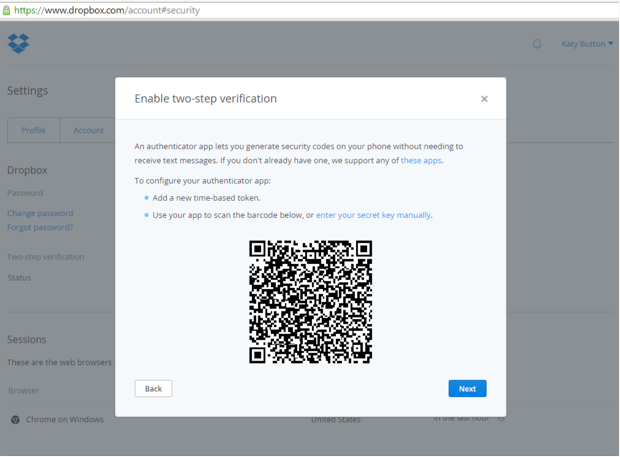Switch to the Account tab
620x457 pixels.
pos(88,130)
